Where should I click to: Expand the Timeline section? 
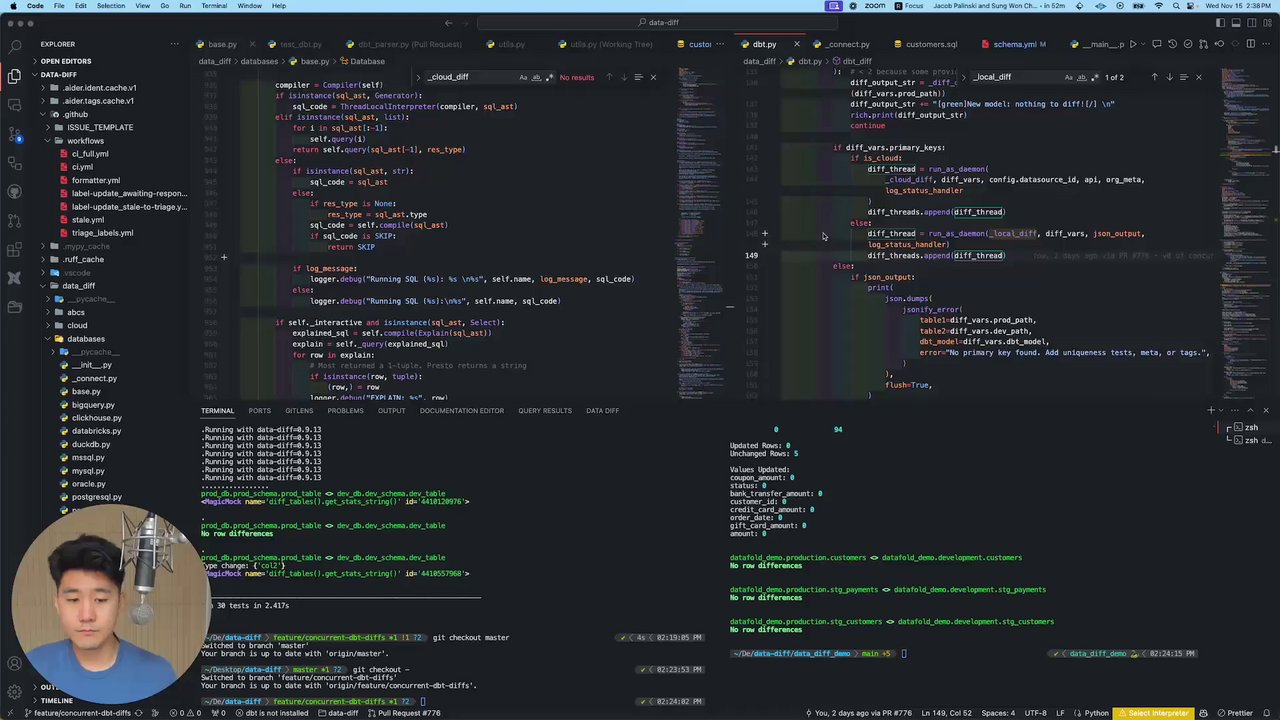point(56,700)
